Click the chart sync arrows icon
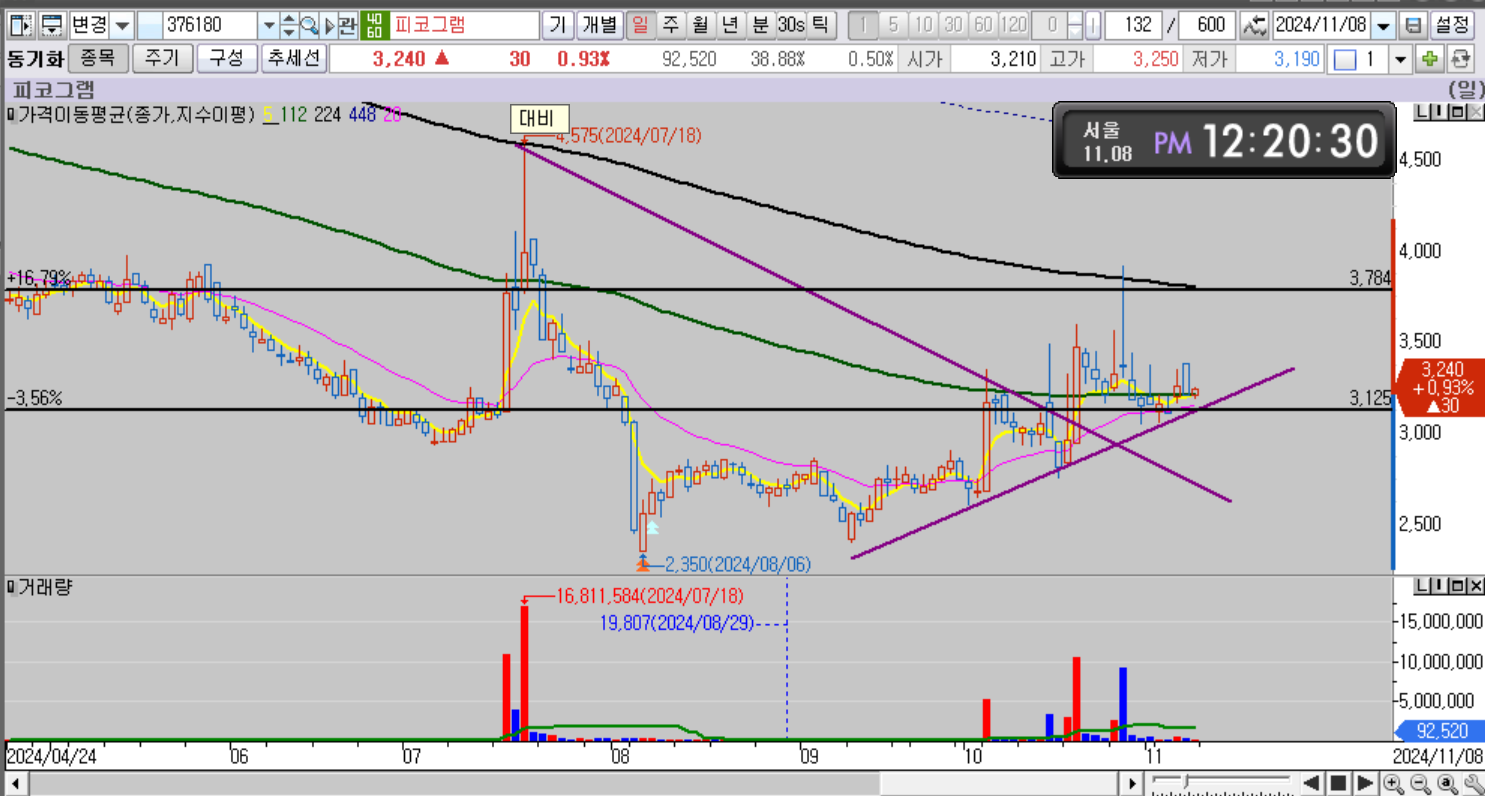Screen dimensions: 1485x796 click(1253, 25)
